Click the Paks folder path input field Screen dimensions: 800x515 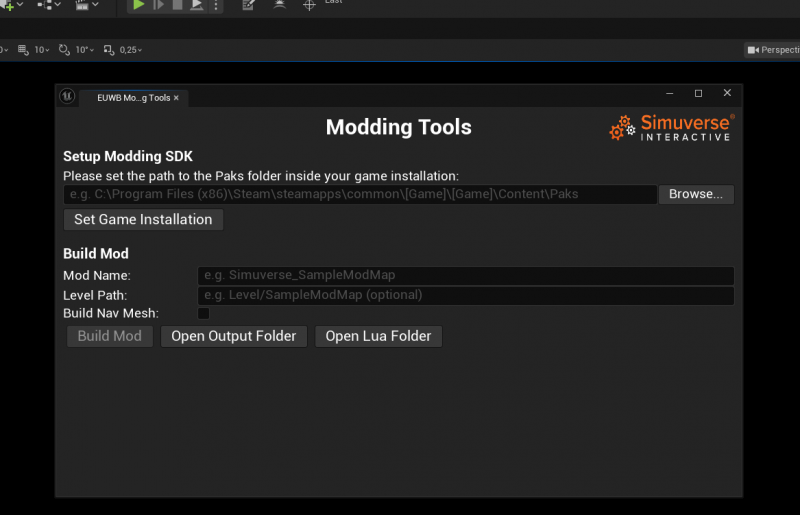(x=360, y=194)
